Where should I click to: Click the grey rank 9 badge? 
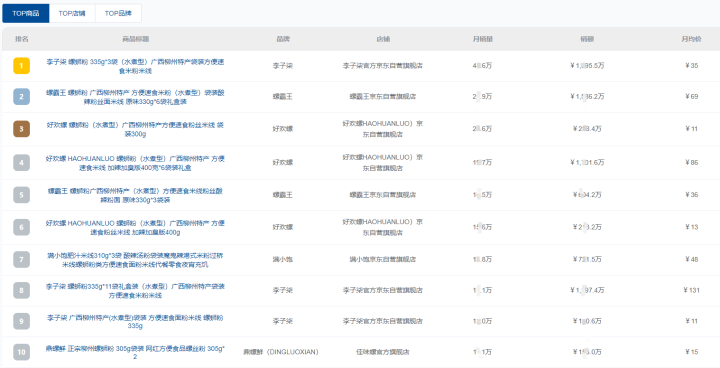[x=22, y=321]
